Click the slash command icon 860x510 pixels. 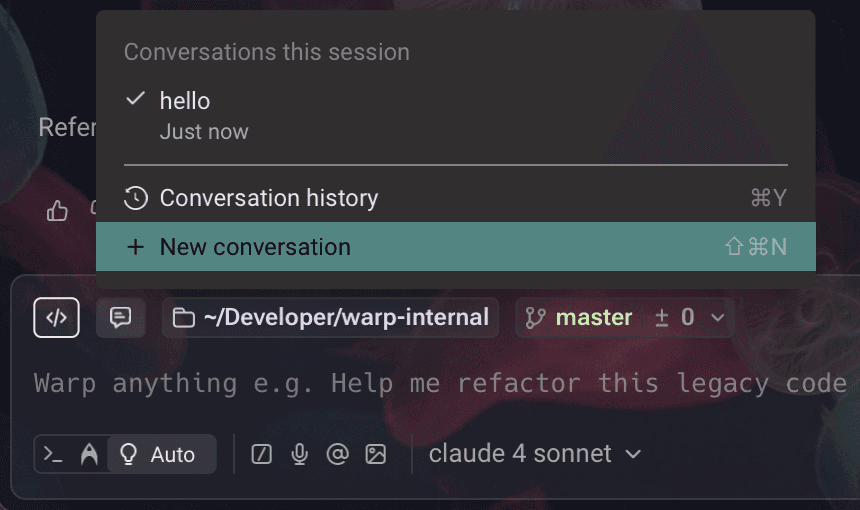pyautogui.click(x=262, y=454)
